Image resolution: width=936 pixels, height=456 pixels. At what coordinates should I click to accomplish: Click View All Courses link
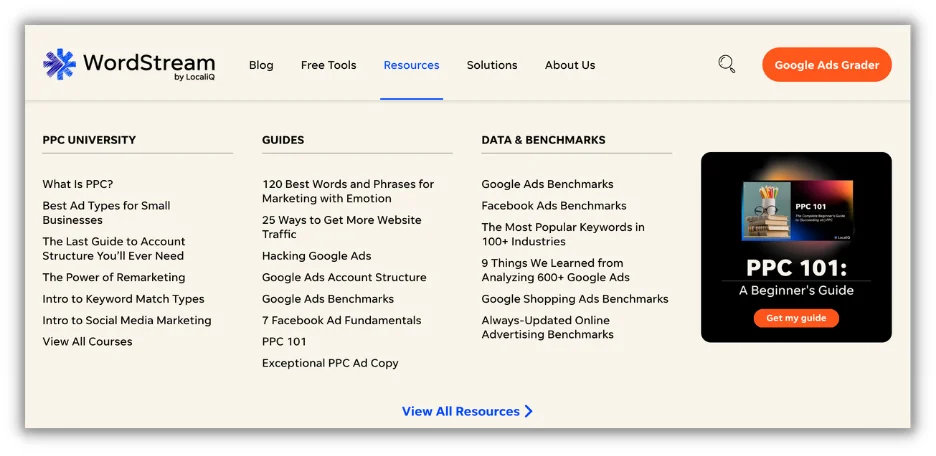87,342
